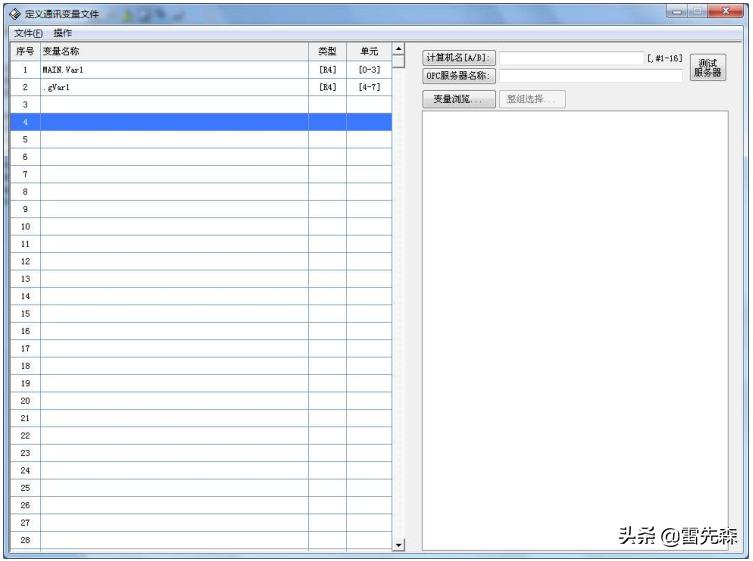Open the 文件(F) menu
The width and height of the screenshot is (753, 561).
coord(28,33)
